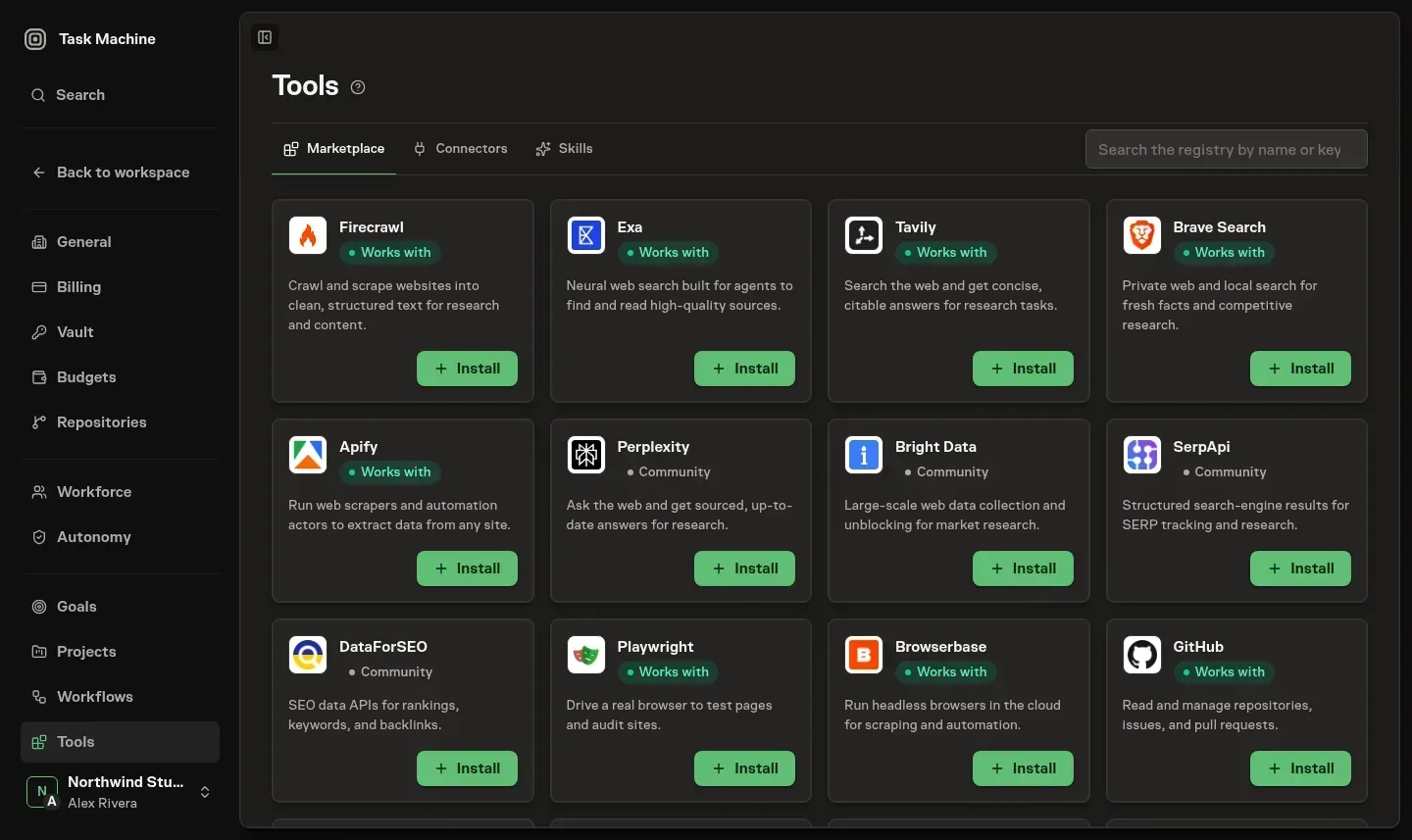Click the Task Machine logo icon

pyautogui.click(x=35, y=39)
